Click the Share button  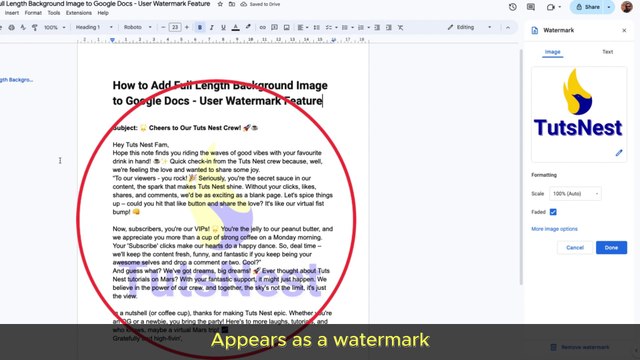[587, 7]
